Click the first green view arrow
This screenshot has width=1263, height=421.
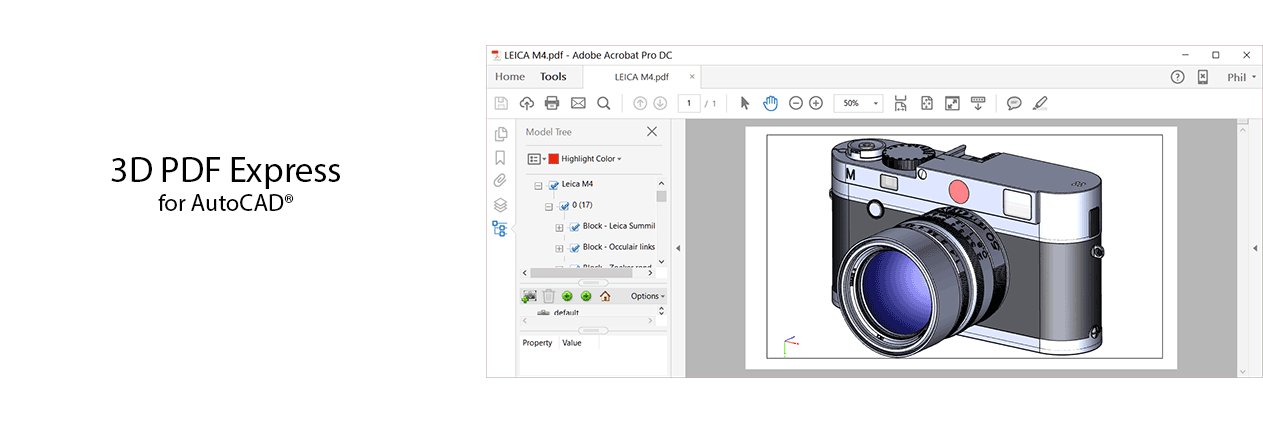pos(567,296)
